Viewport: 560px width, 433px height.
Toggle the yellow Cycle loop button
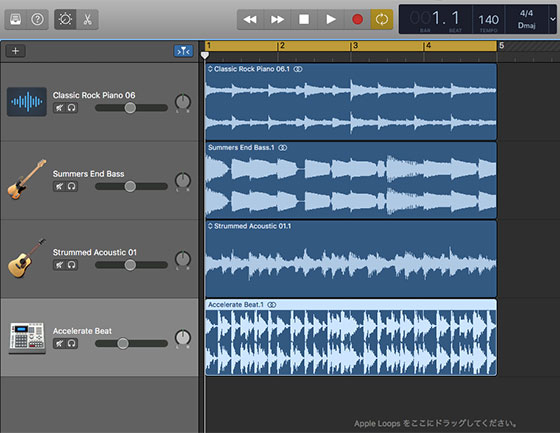pyautogui.click(x=382, y=19)
